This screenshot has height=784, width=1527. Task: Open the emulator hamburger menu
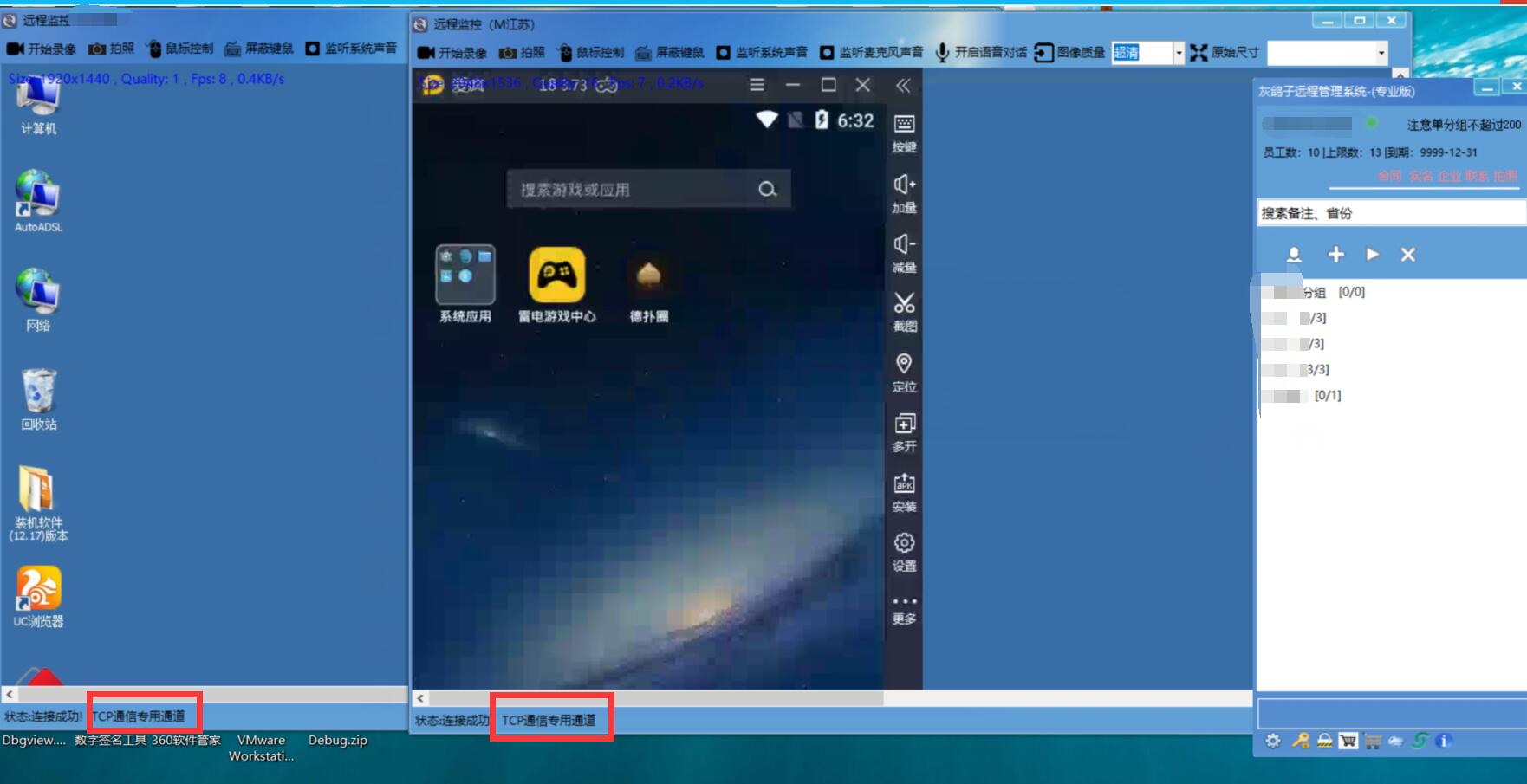tap(757, 85)
